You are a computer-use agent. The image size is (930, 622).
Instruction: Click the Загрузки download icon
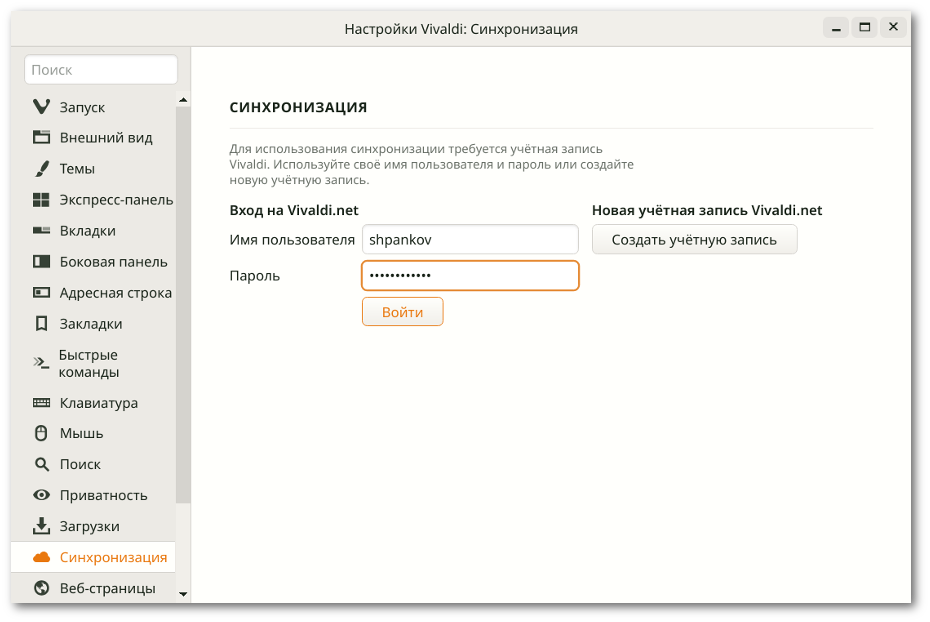pyautogui.click(x=42, y=526)
